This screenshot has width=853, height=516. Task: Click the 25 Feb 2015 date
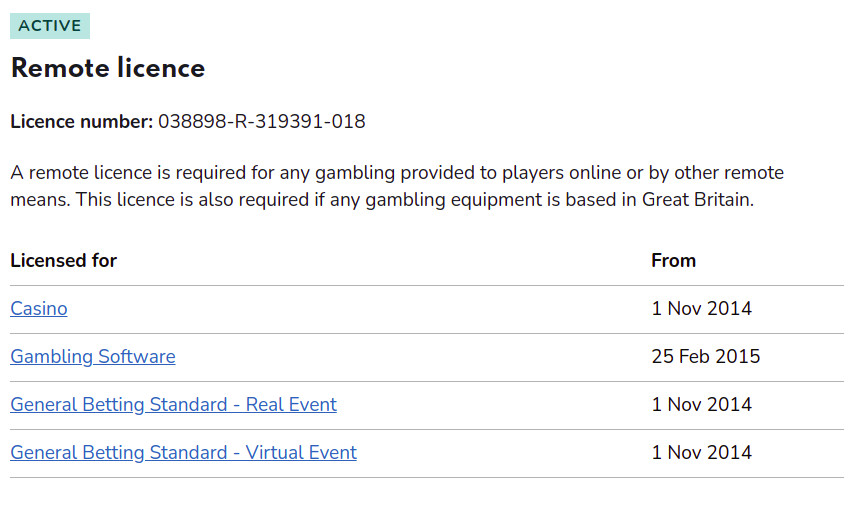(x=706, y=356)
